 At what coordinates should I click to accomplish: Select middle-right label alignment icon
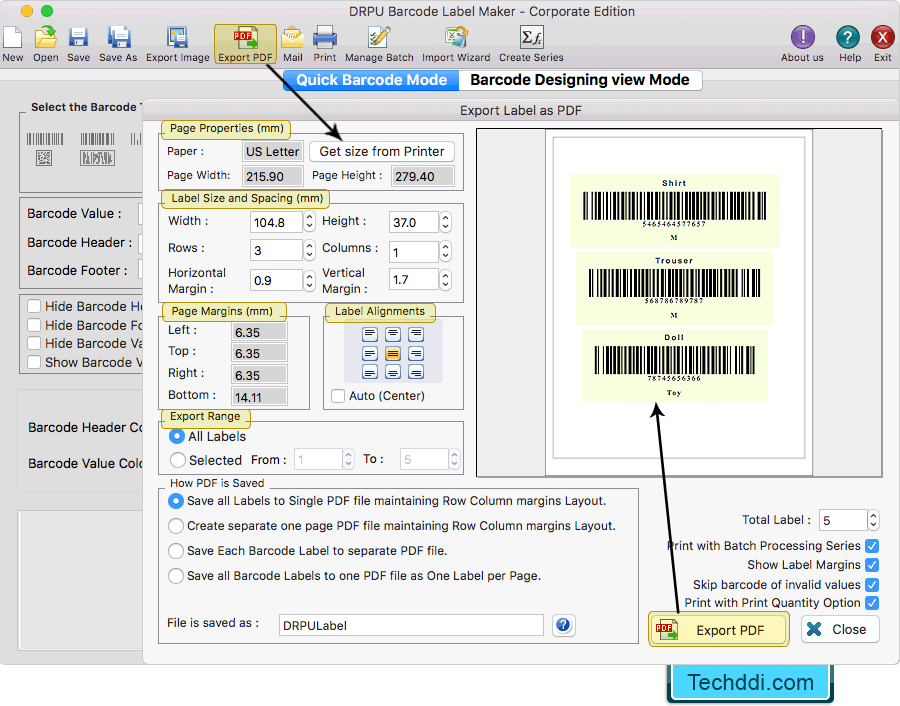(416, 353)
